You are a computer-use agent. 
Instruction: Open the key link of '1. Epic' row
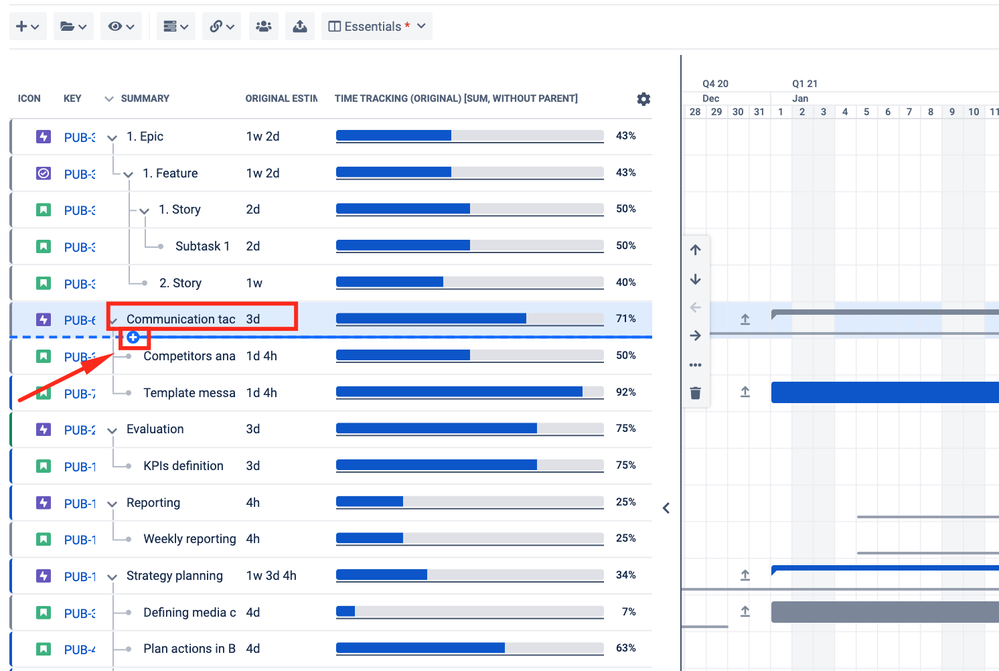pyautogui.click(x=80, y=138)
